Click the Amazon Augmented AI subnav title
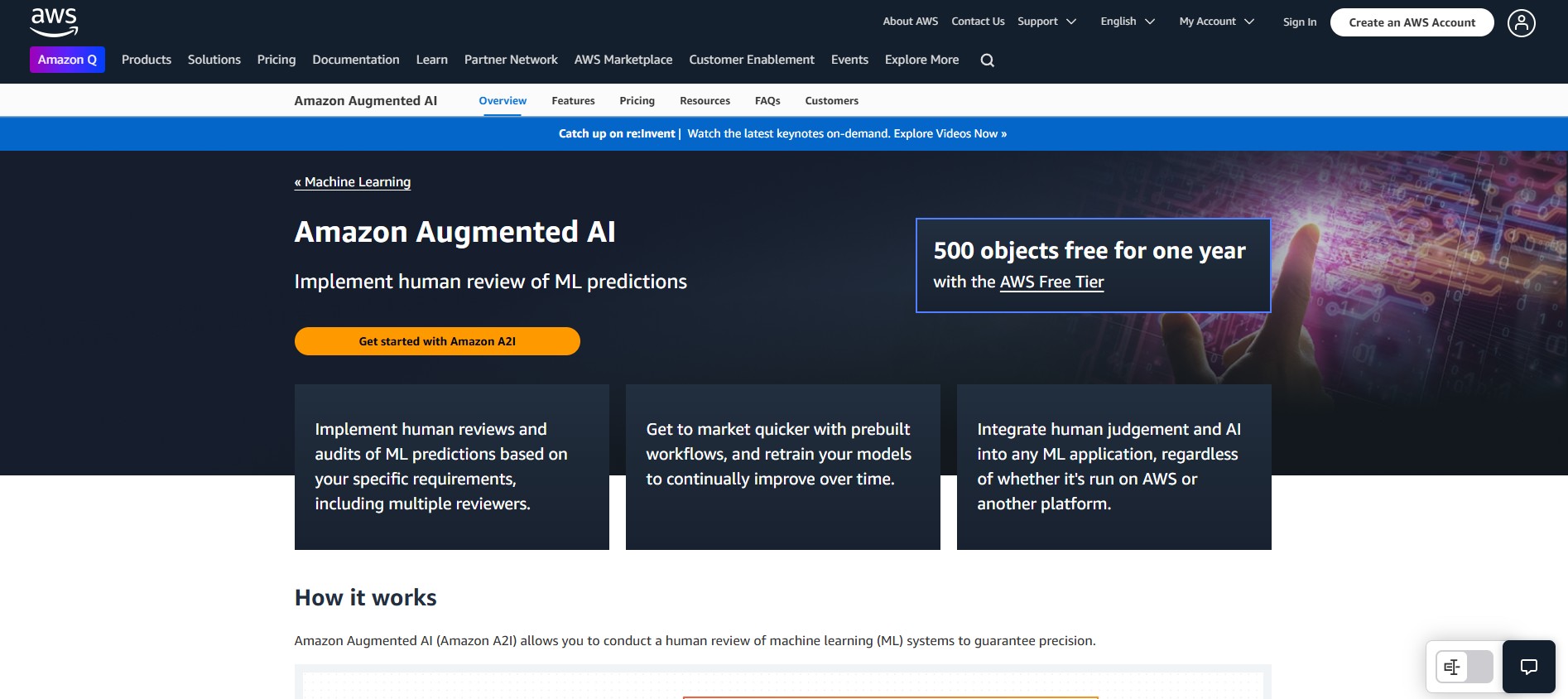Viewport: 1568px width, 699px height. (366, 101)
